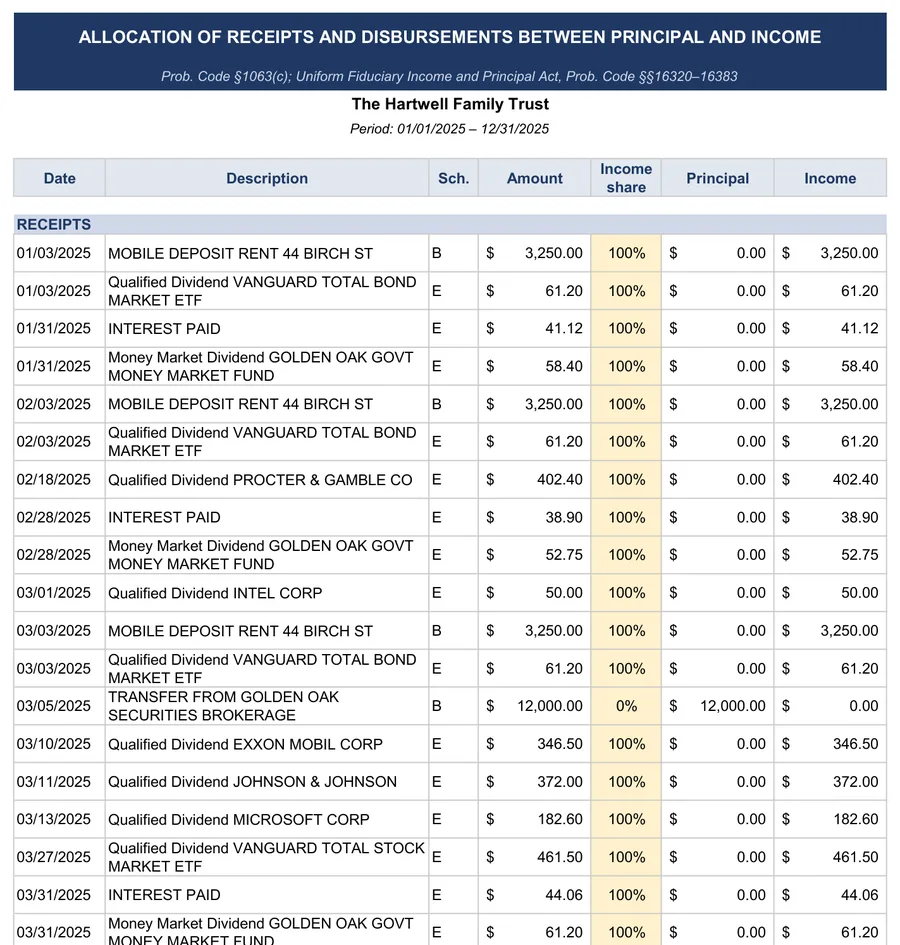The height and width of the screenshot is (945, 900).
Task: Click the Description column header
Action: 267,178
